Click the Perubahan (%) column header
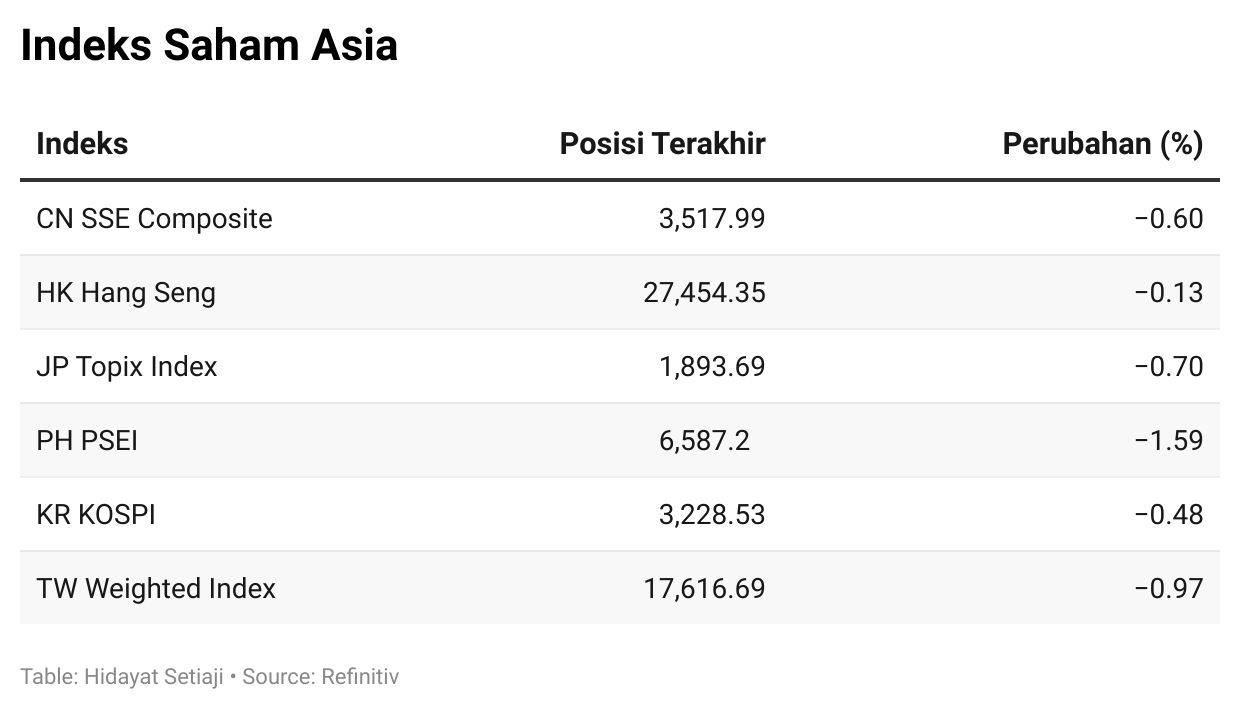Image resolution: width=1240 pixels, height=710 pixels. tap(1103, 144)
